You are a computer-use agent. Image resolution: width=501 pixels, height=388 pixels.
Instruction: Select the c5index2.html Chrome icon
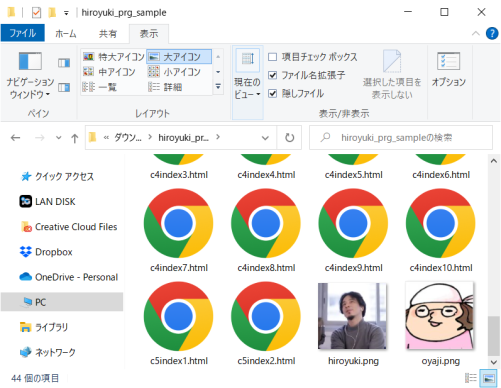coord(266,316)
